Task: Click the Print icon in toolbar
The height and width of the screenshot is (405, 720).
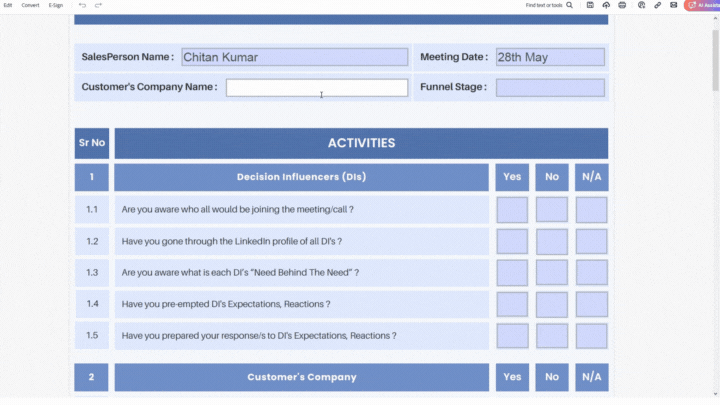Action: (x=622, y=5)
